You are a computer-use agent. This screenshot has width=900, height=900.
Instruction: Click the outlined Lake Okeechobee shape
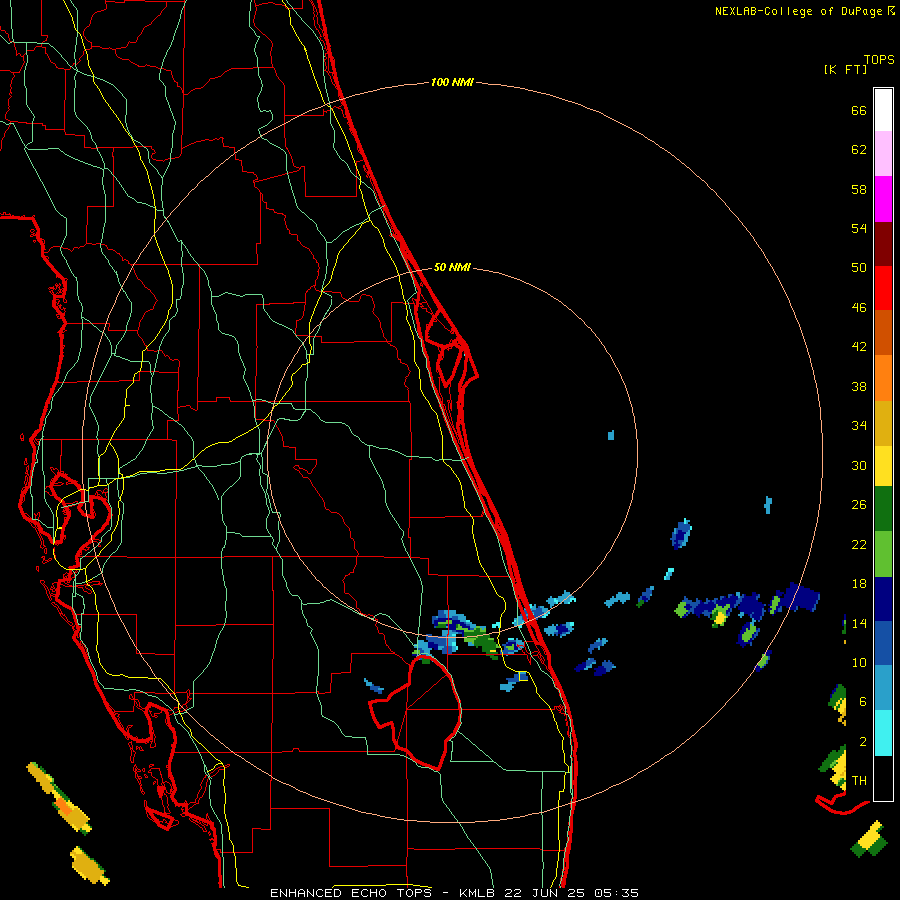pyautogui.click(x=415, y=712)
